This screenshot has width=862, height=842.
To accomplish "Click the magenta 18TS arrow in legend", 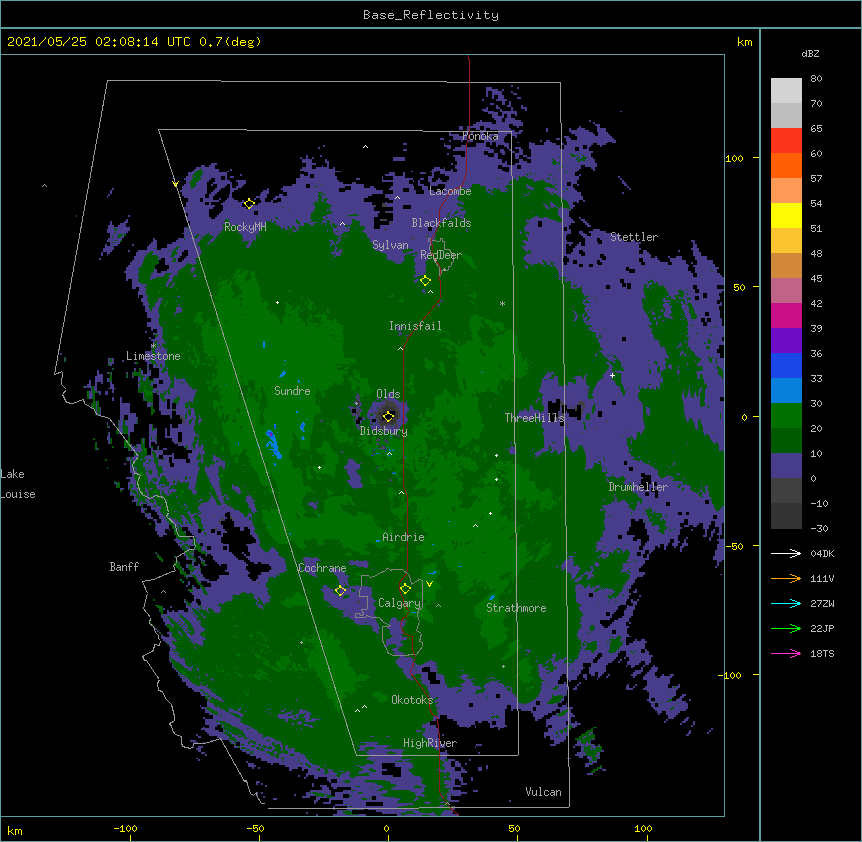I will click(x=786, y=653).
